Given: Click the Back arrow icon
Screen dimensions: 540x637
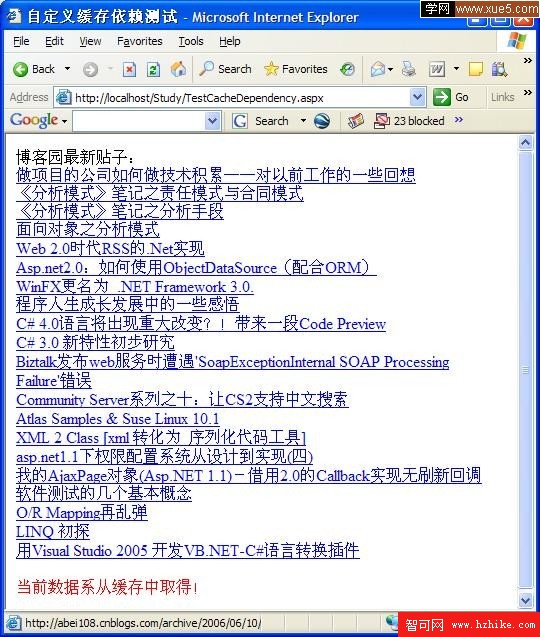Looking at the screenshot, I should pyautogui.click(x=20, y=69).
